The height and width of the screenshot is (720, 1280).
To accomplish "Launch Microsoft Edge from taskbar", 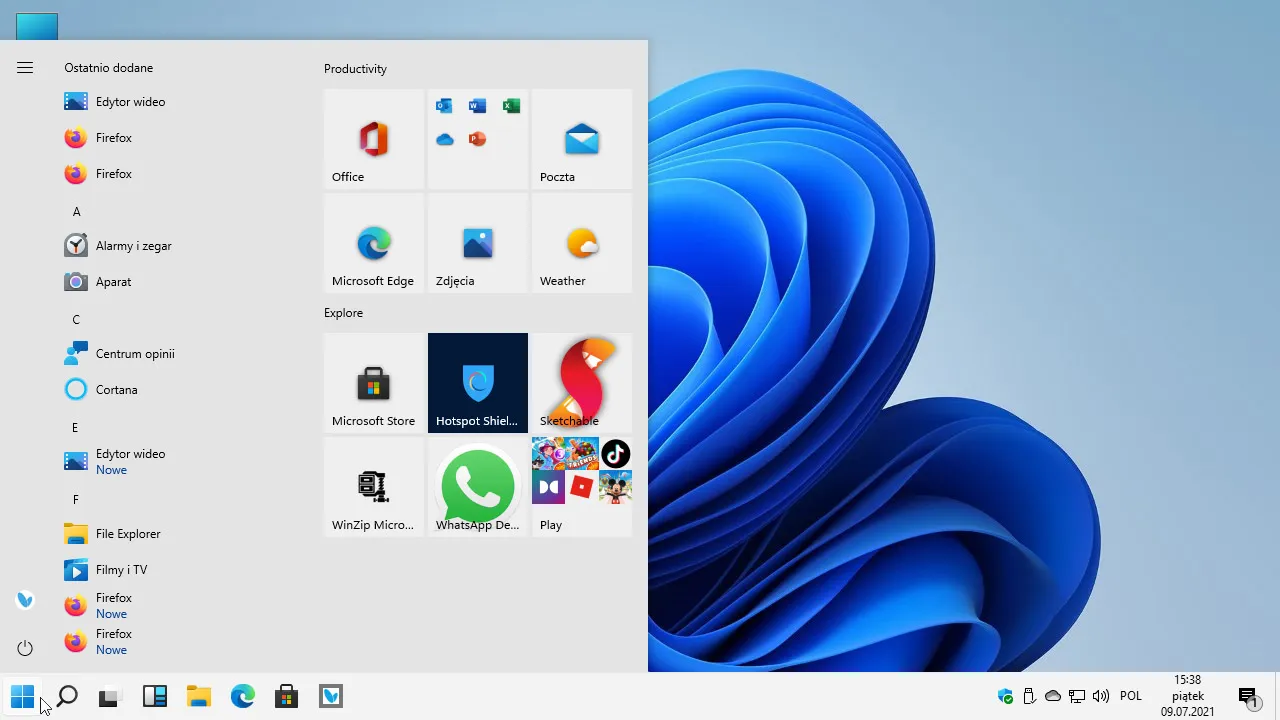I will [x=242, y=696].
